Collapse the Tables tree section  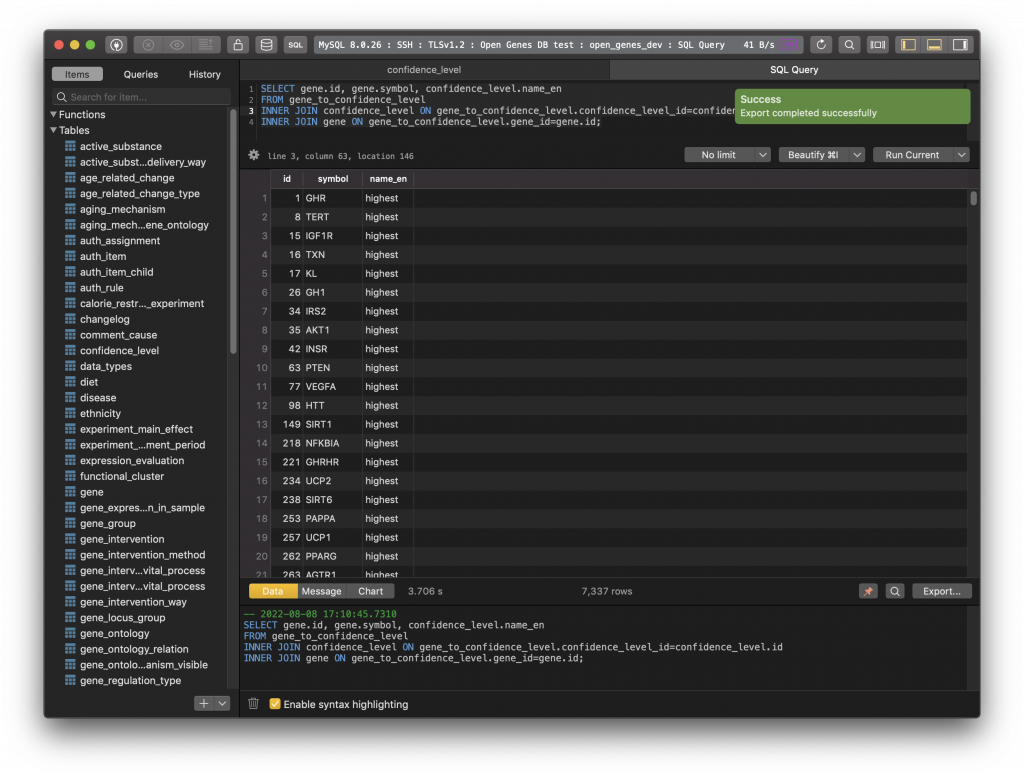pos(53,130)
